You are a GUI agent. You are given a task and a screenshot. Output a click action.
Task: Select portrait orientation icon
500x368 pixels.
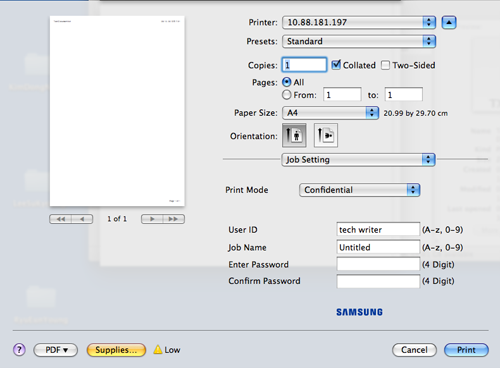point(294,135)
